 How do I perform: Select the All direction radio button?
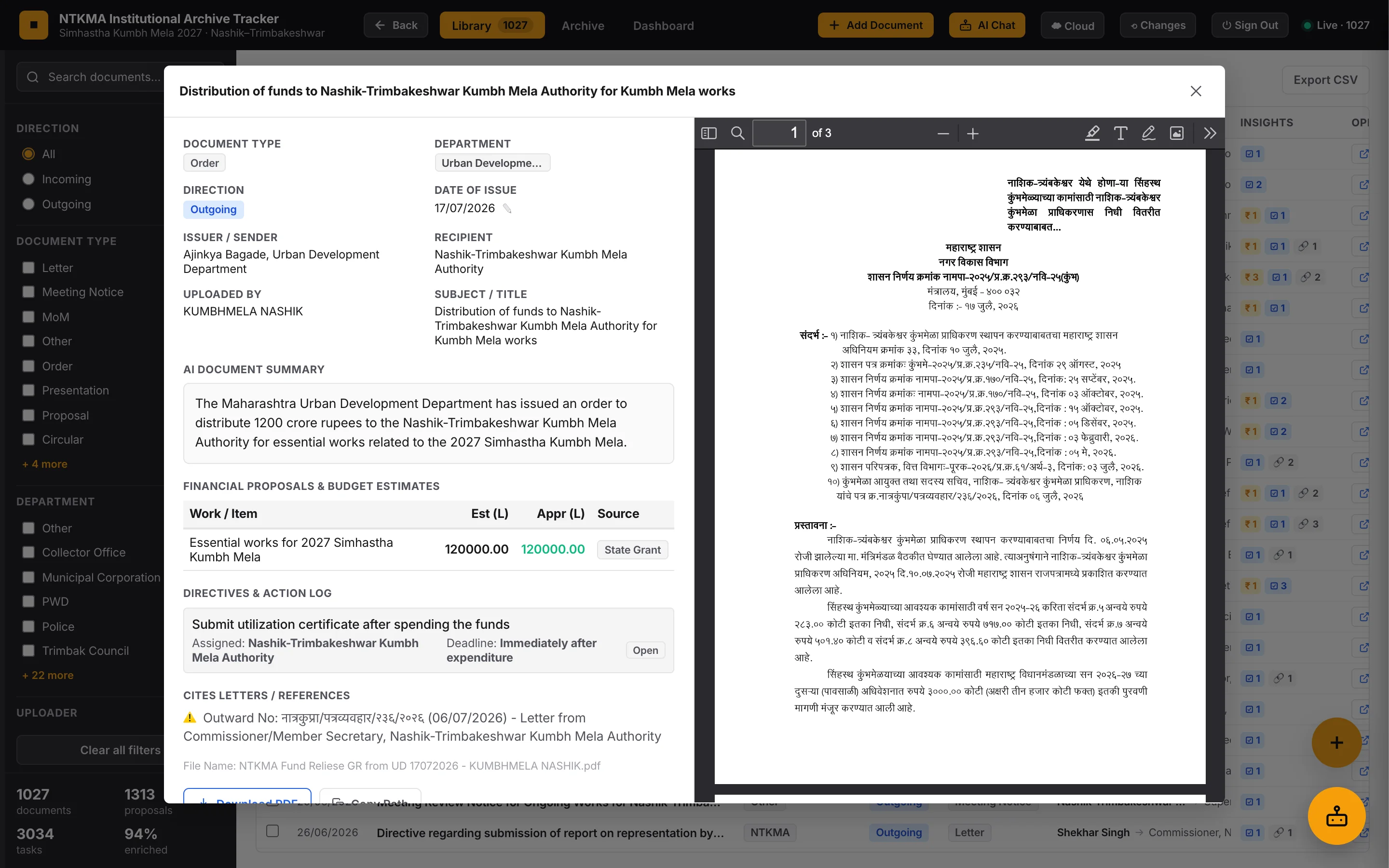pyautogui.click(x=28, y=154)
